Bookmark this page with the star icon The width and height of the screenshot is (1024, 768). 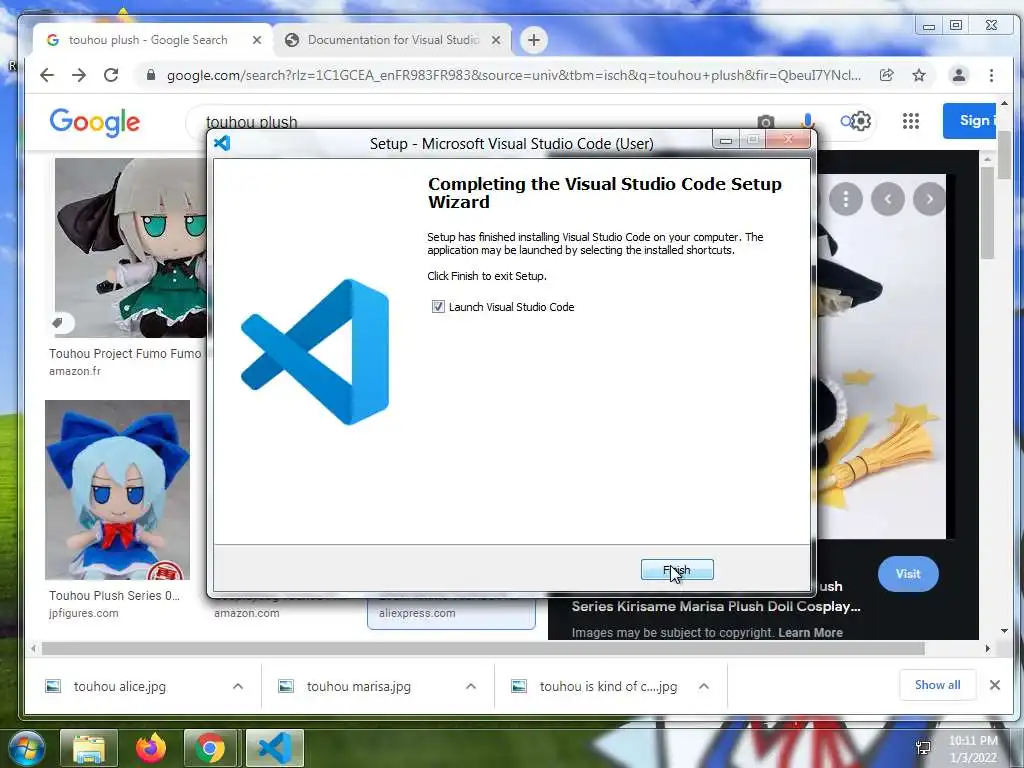[x=919, y=75]
